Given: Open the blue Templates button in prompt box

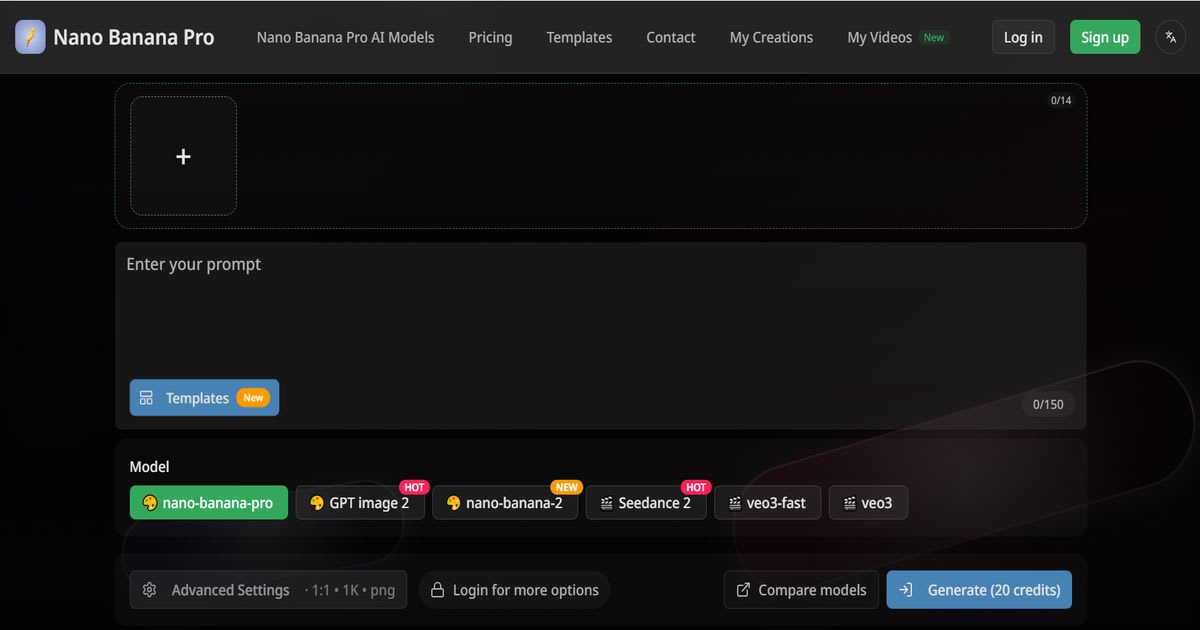Looking at the screenshot, I should (x=204, y=398).
